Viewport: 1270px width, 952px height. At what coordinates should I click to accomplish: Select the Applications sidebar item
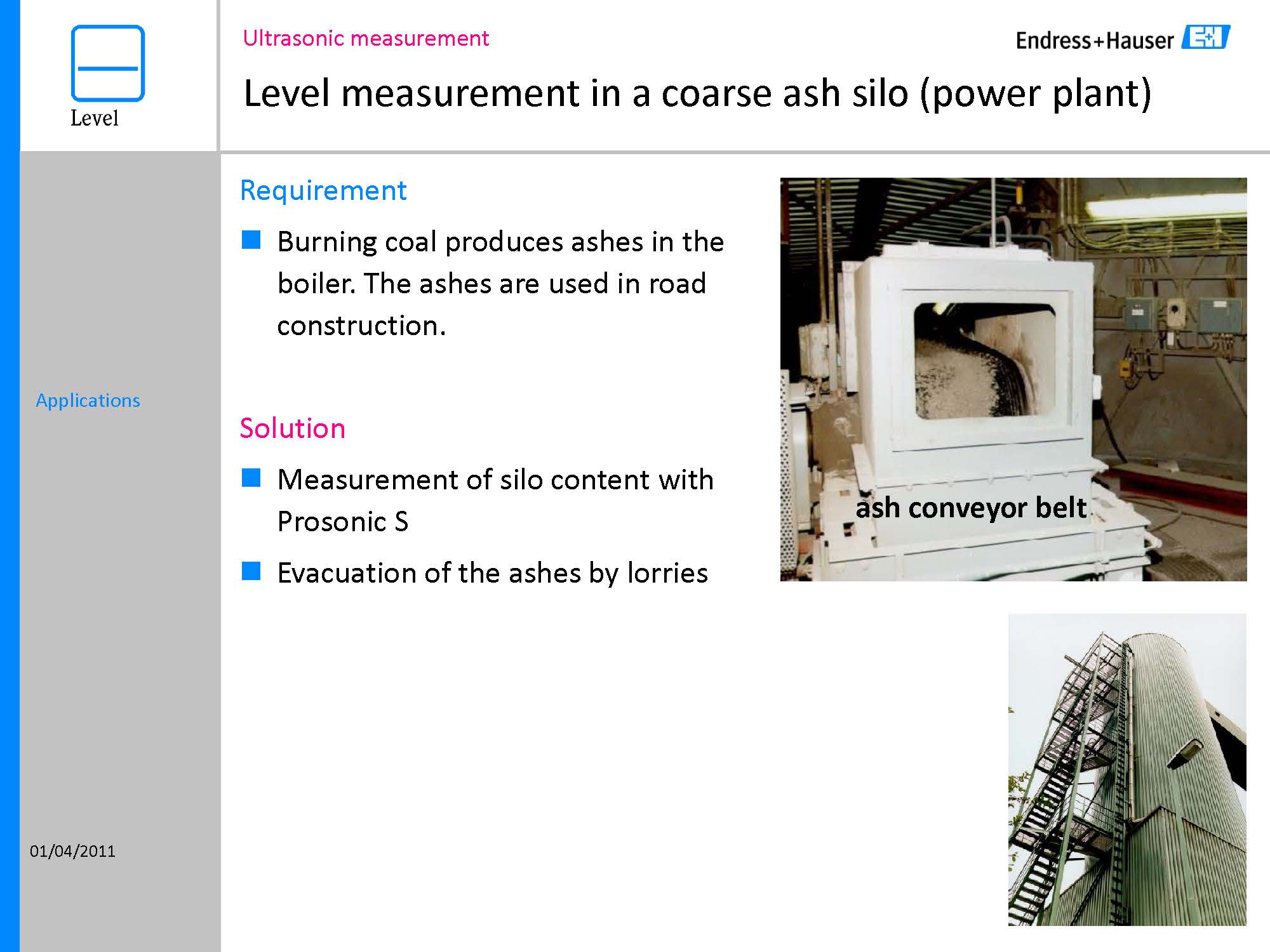(x=88, y=400)
